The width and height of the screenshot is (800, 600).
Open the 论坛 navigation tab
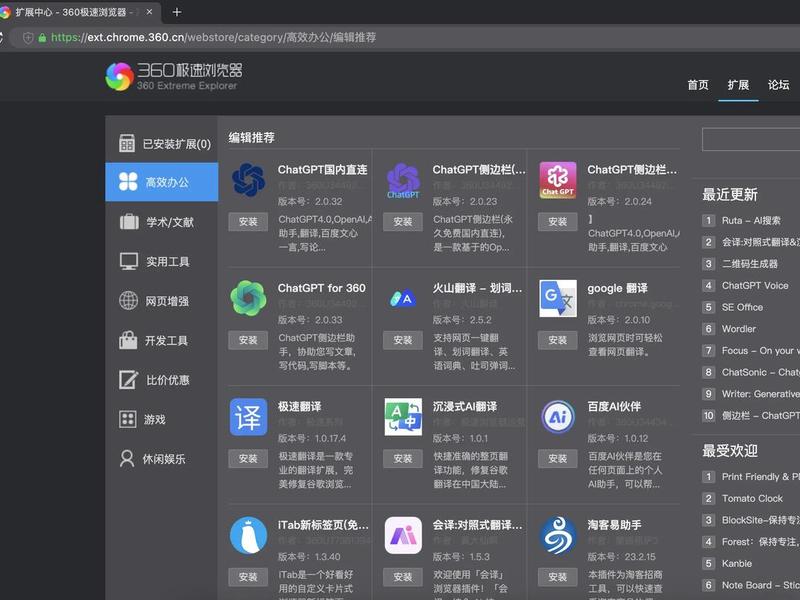click(779, 85)
